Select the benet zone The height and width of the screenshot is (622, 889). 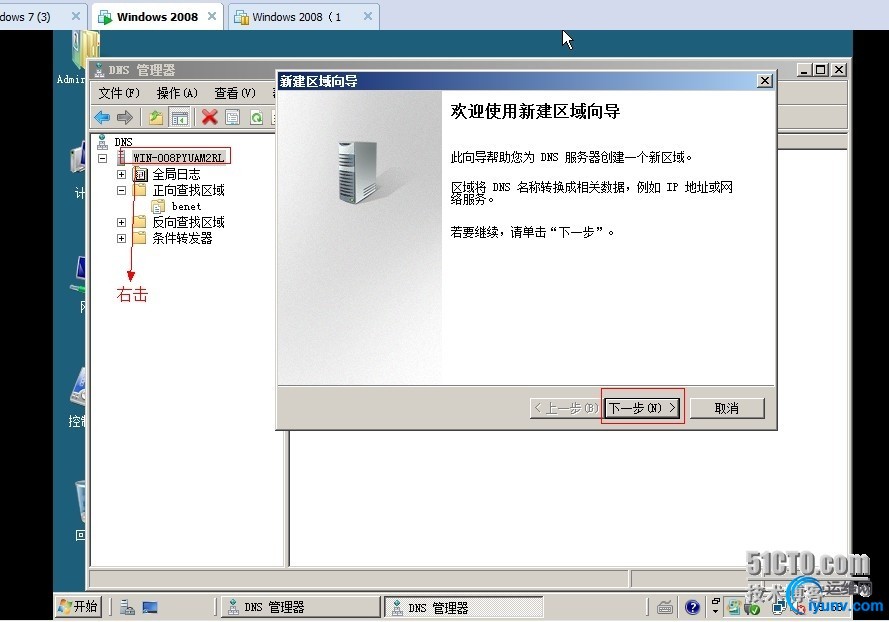coord(187,206)
